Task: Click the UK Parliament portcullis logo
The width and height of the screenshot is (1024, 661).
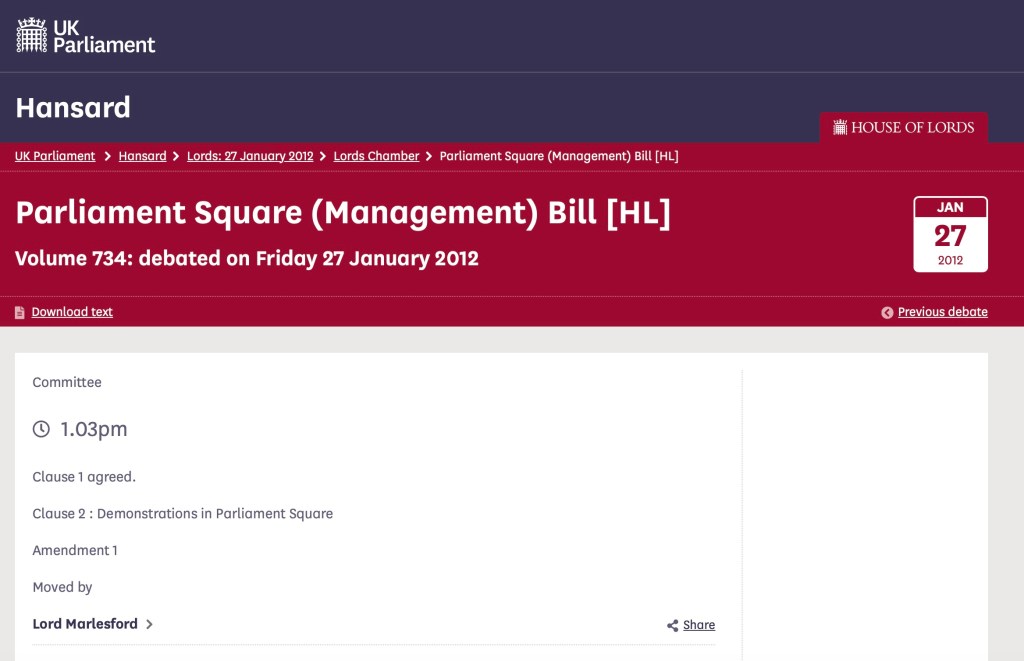Action: click(32, 35)
